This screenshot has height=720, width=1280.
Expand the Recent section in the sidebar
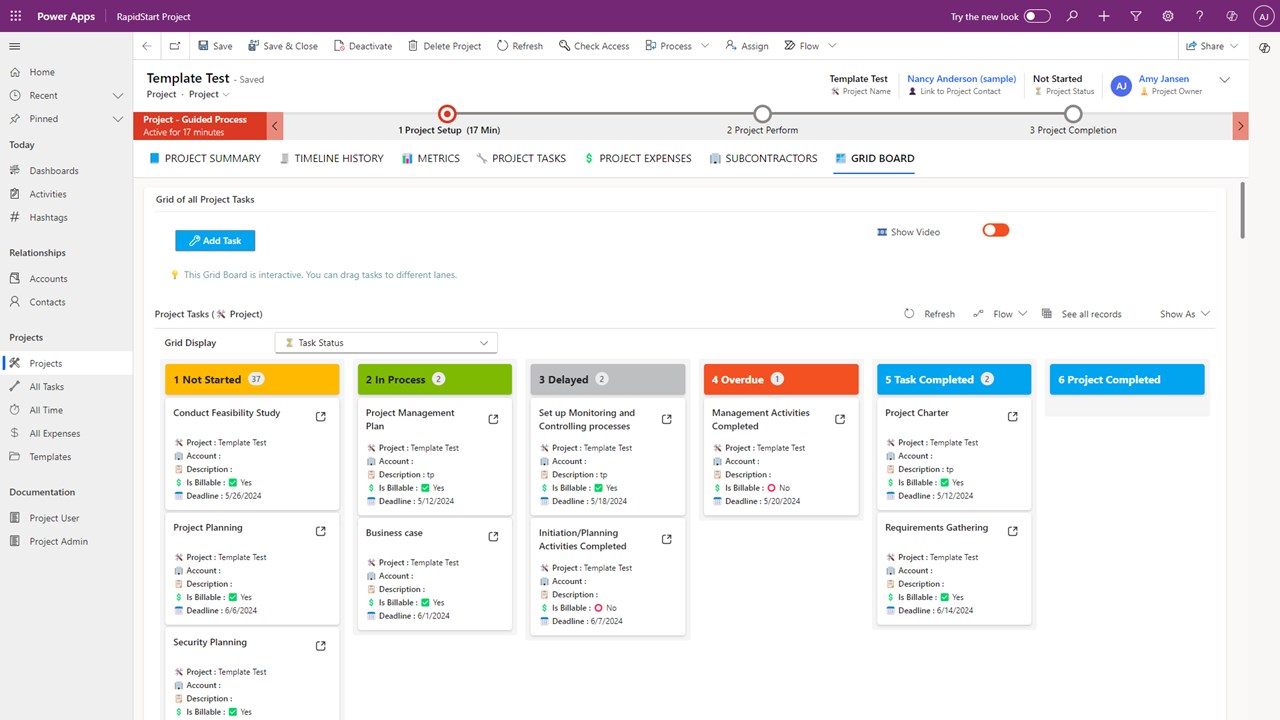tap(117, 96)
